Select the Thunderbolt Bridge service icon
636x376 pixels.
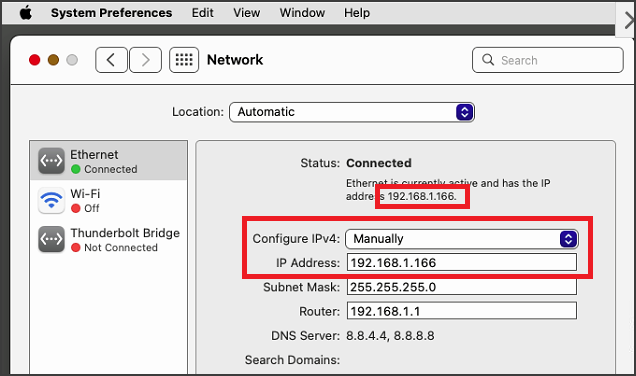pos(51,239)
